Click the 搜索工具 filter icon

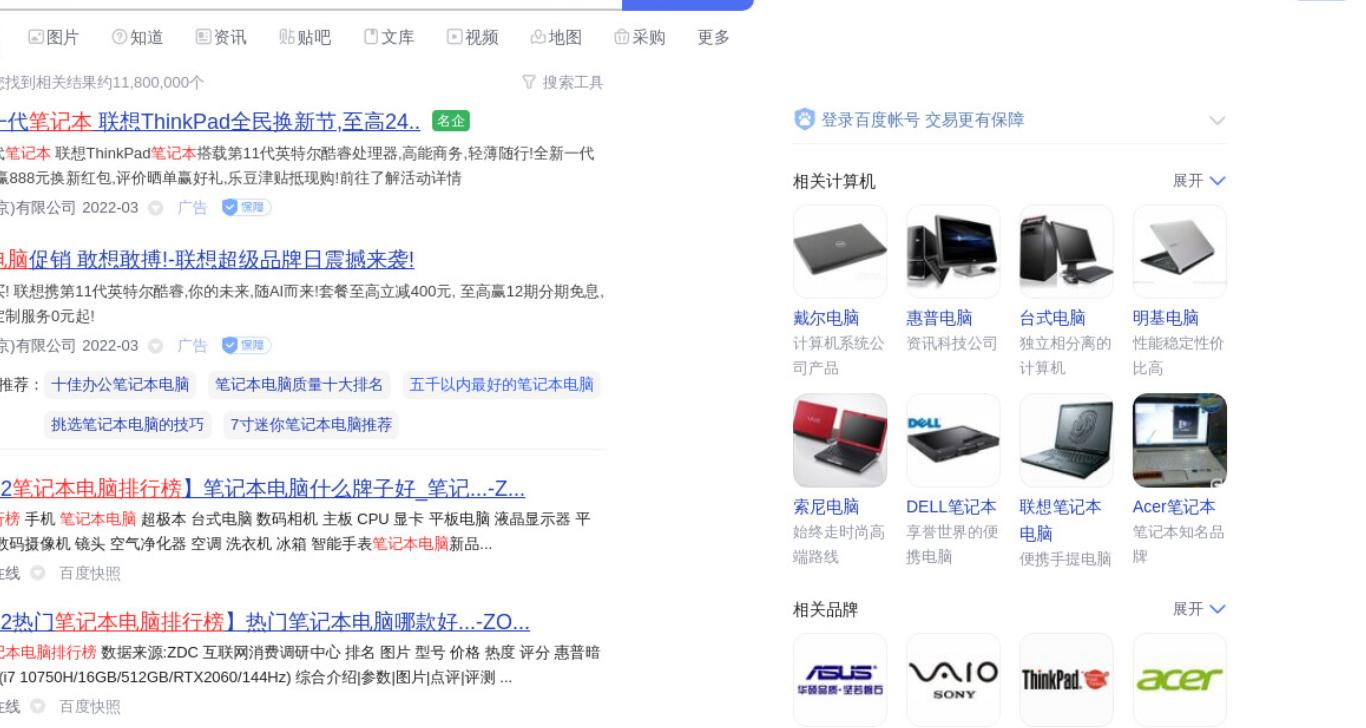tap(529, 82)
